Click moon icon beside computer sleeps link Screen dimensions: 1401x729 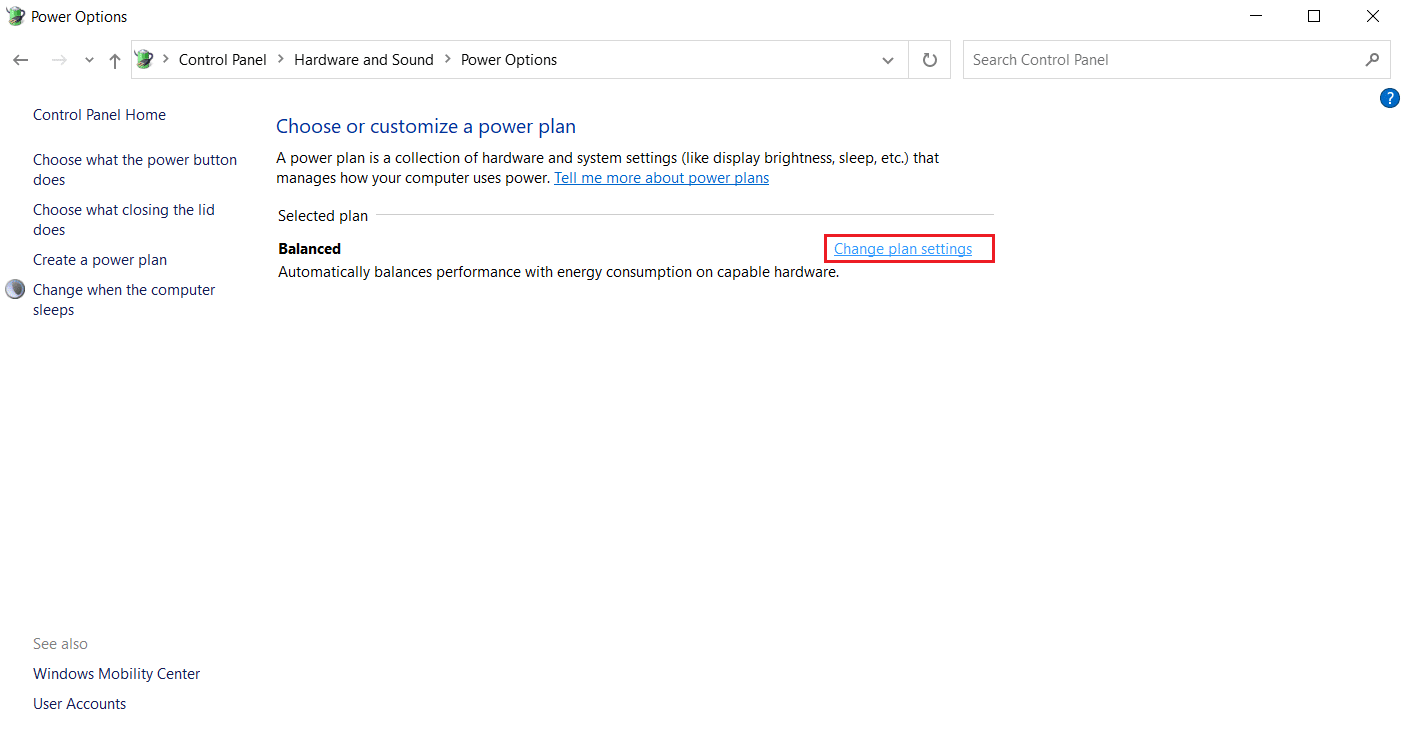[x=15, y=289]
